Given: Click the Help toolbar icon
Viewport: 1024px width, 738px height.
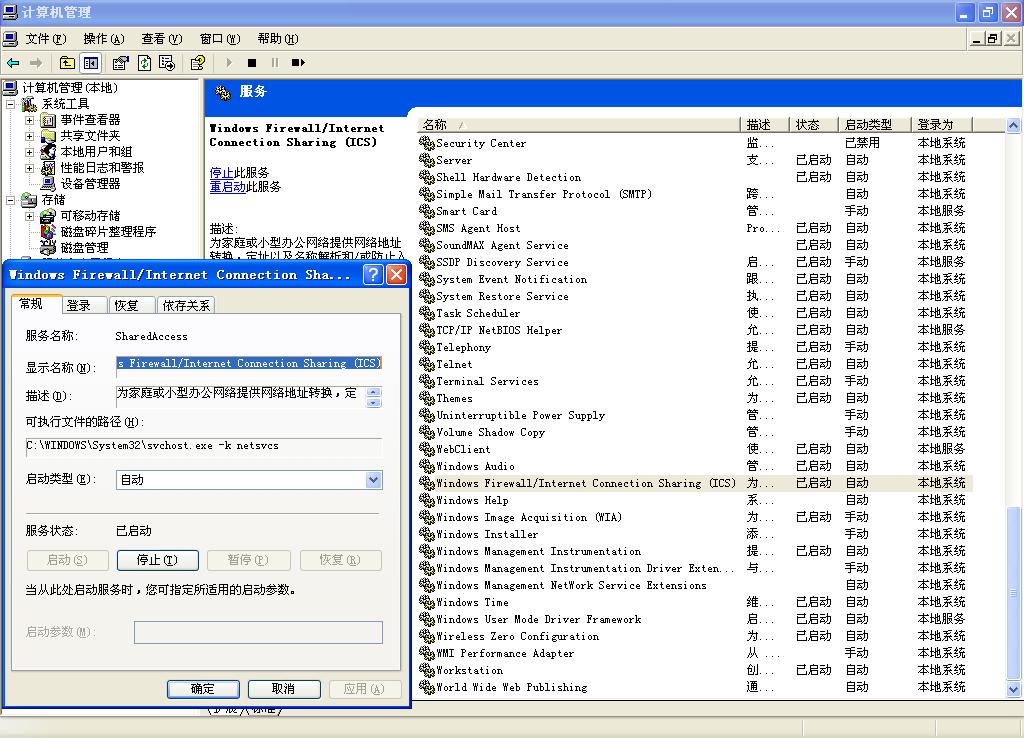Looking at the screenshot, I should click(x=197, y=63).
